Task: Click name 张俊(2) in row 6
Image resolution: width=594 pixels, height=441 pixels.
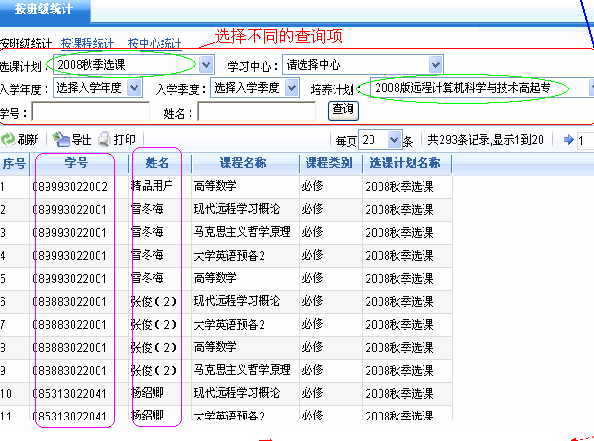Action: [154, 302]
